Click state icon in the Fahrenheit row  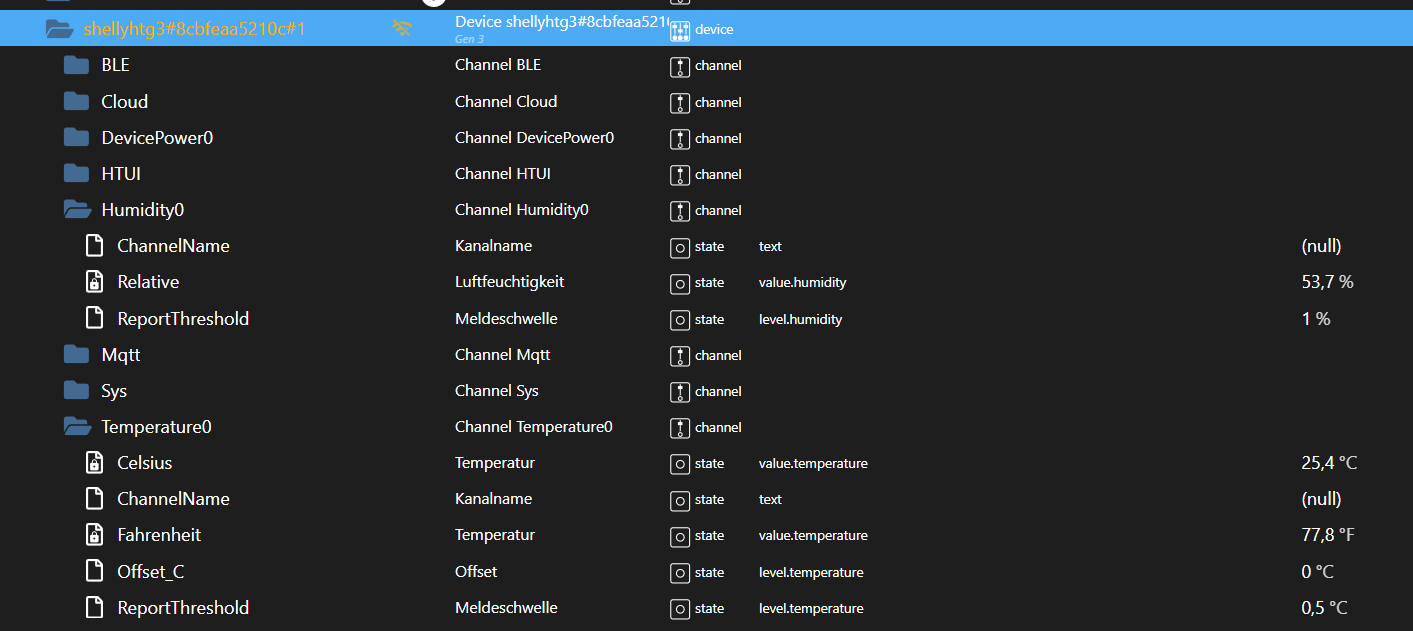coord(680,536)
